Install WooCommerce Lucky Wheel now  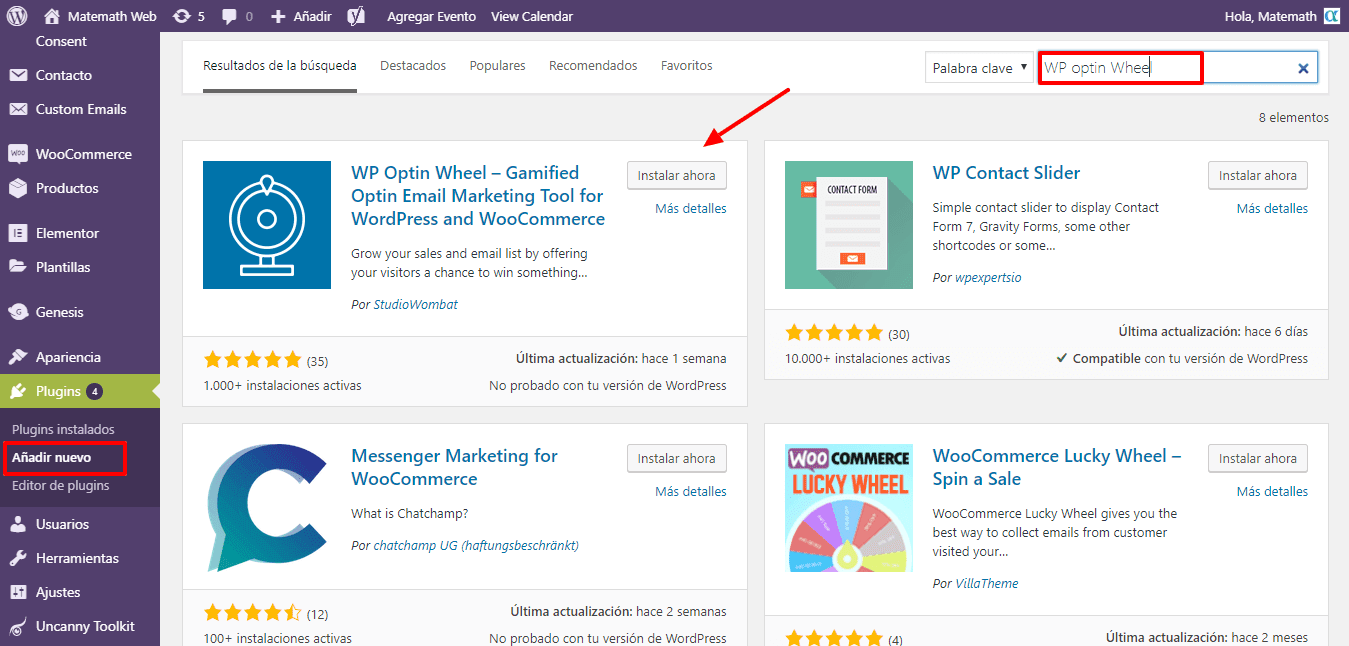pos(1258,458)
